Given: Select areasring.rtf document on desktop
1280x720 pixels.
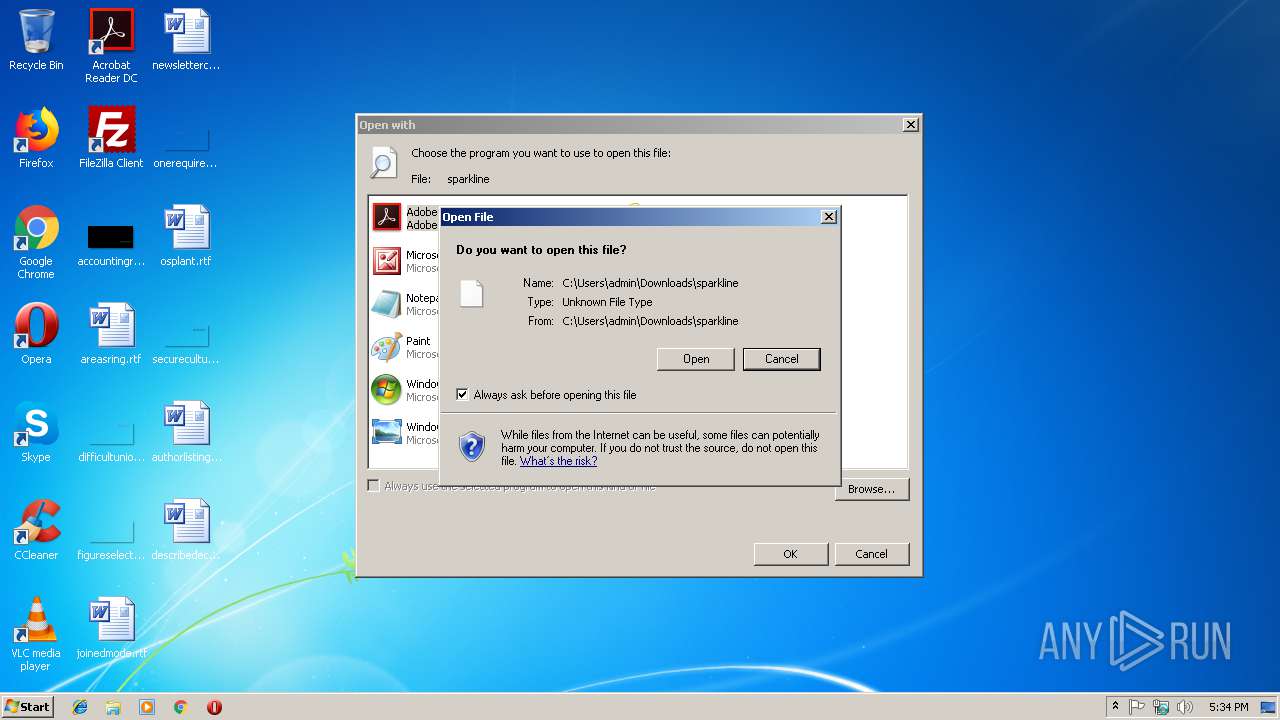Looking at the screenshot, I should pyautogui.click(x=111, y=334).
